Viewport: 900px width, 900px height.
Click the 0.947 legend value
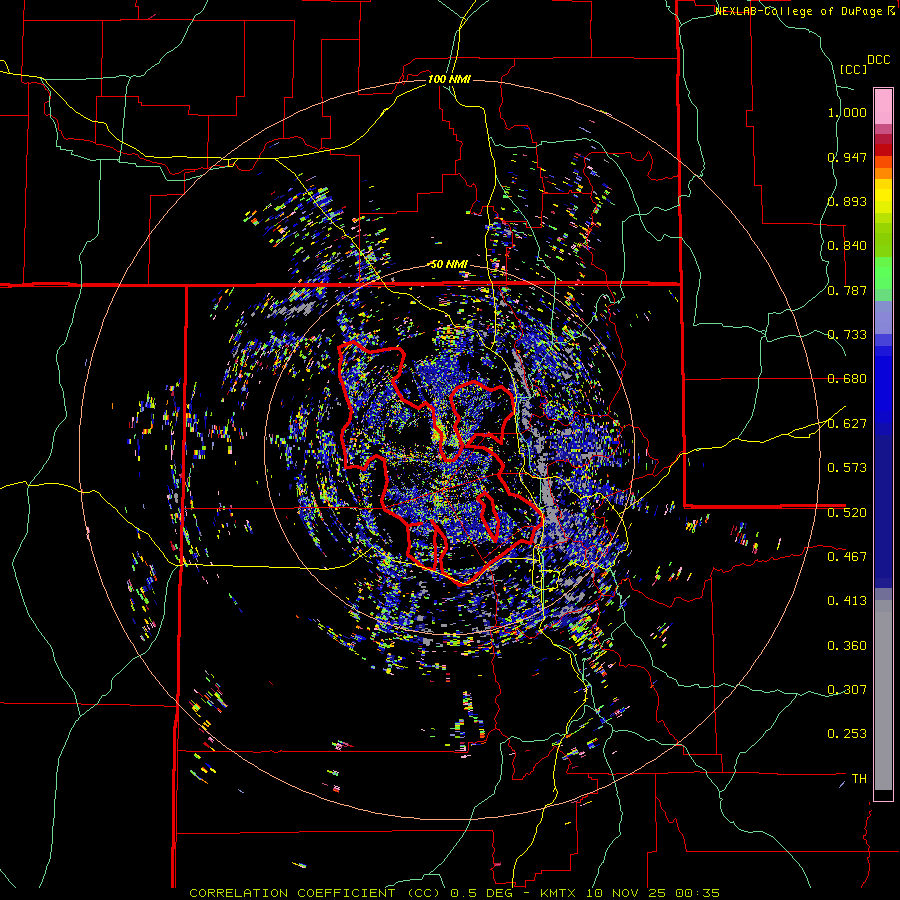[x=847, y=157]
